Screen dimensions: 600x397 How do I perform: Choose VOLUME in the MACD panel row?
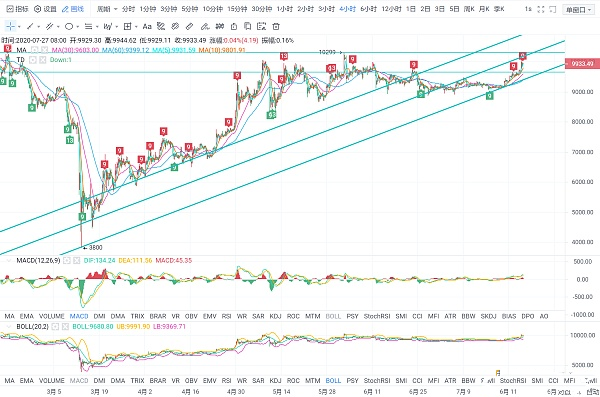[52, 316]
